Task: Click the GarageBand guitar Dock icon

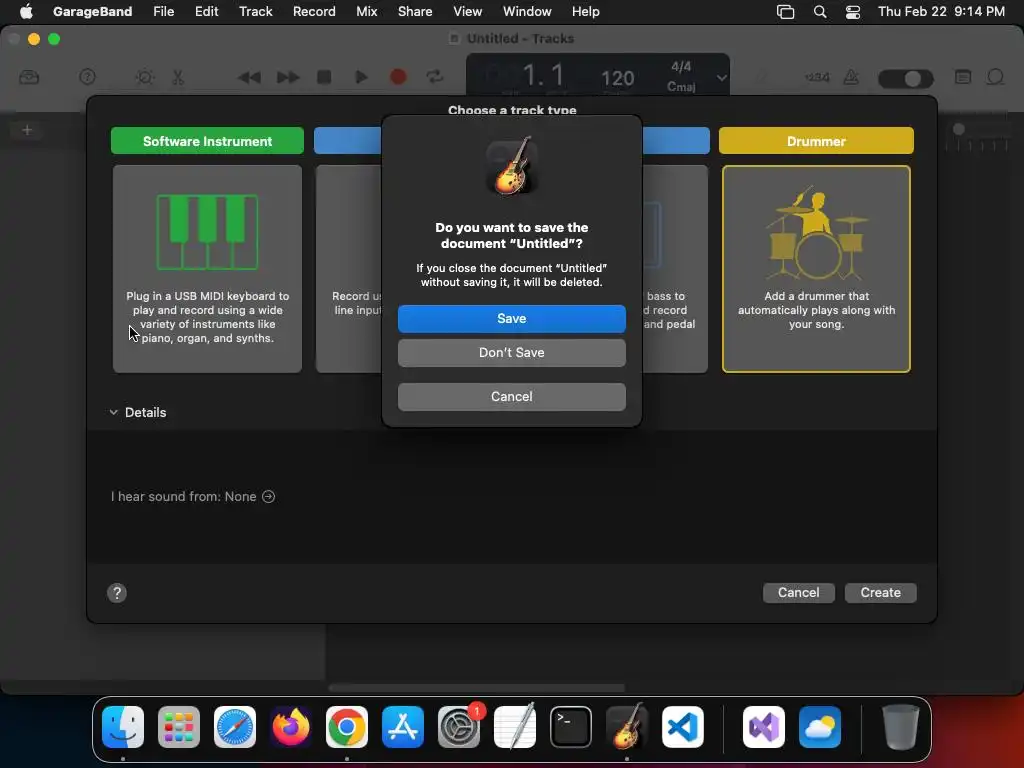Action: click(627, 727)
